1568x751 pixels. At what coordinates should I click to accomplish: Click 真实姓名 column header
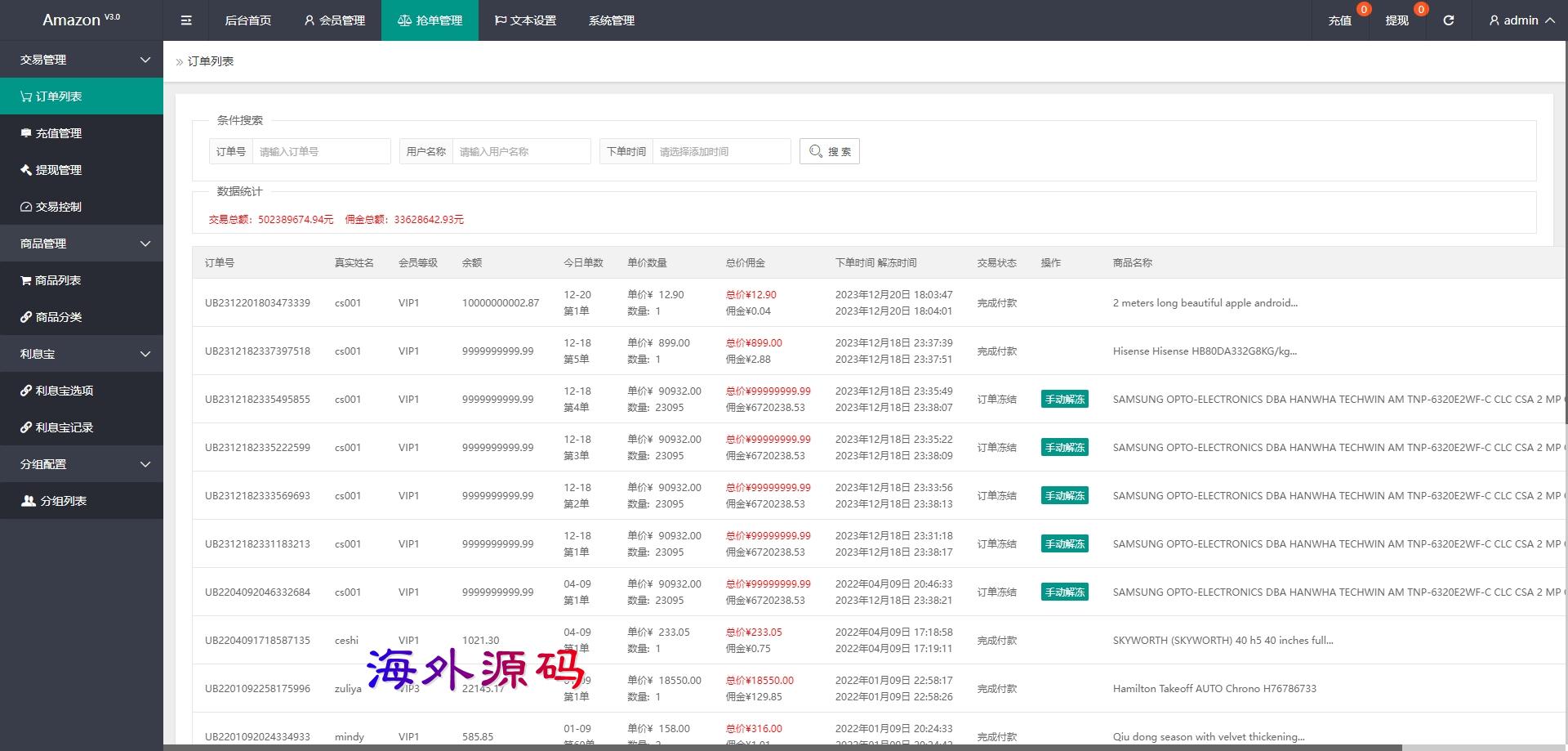354,263
